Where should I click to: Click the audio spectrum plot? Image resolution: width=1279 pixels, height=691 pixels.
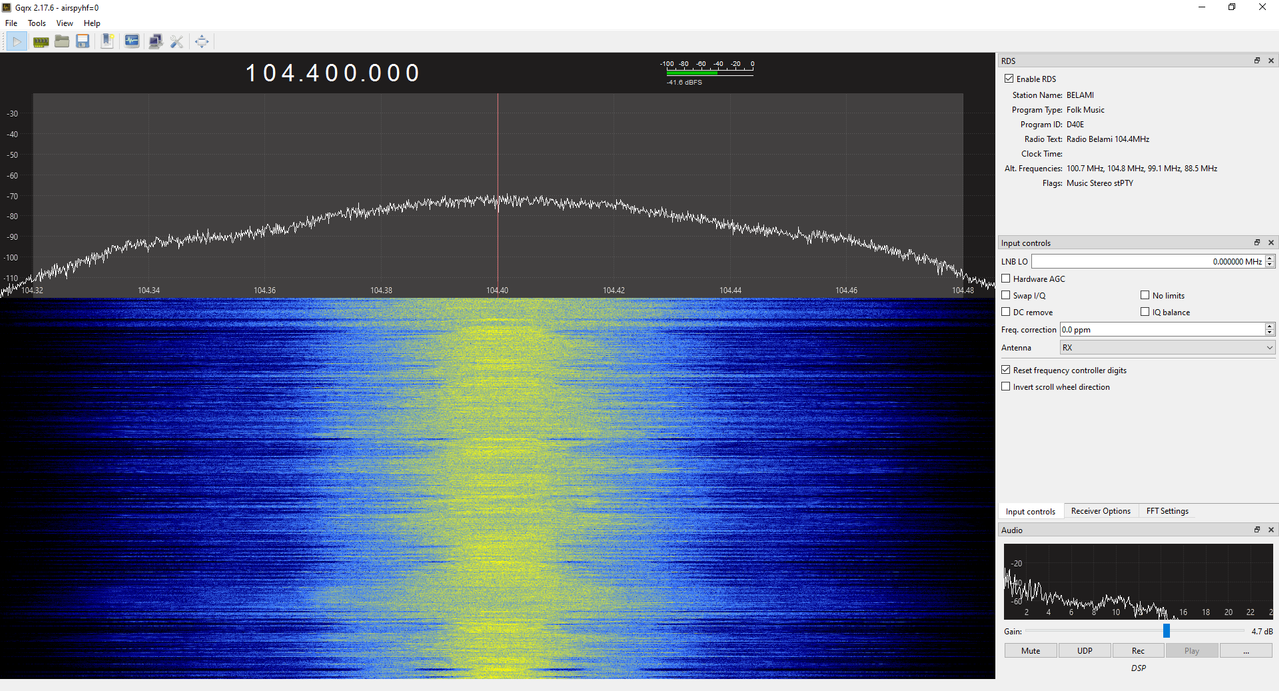(x=1138, y=581)
